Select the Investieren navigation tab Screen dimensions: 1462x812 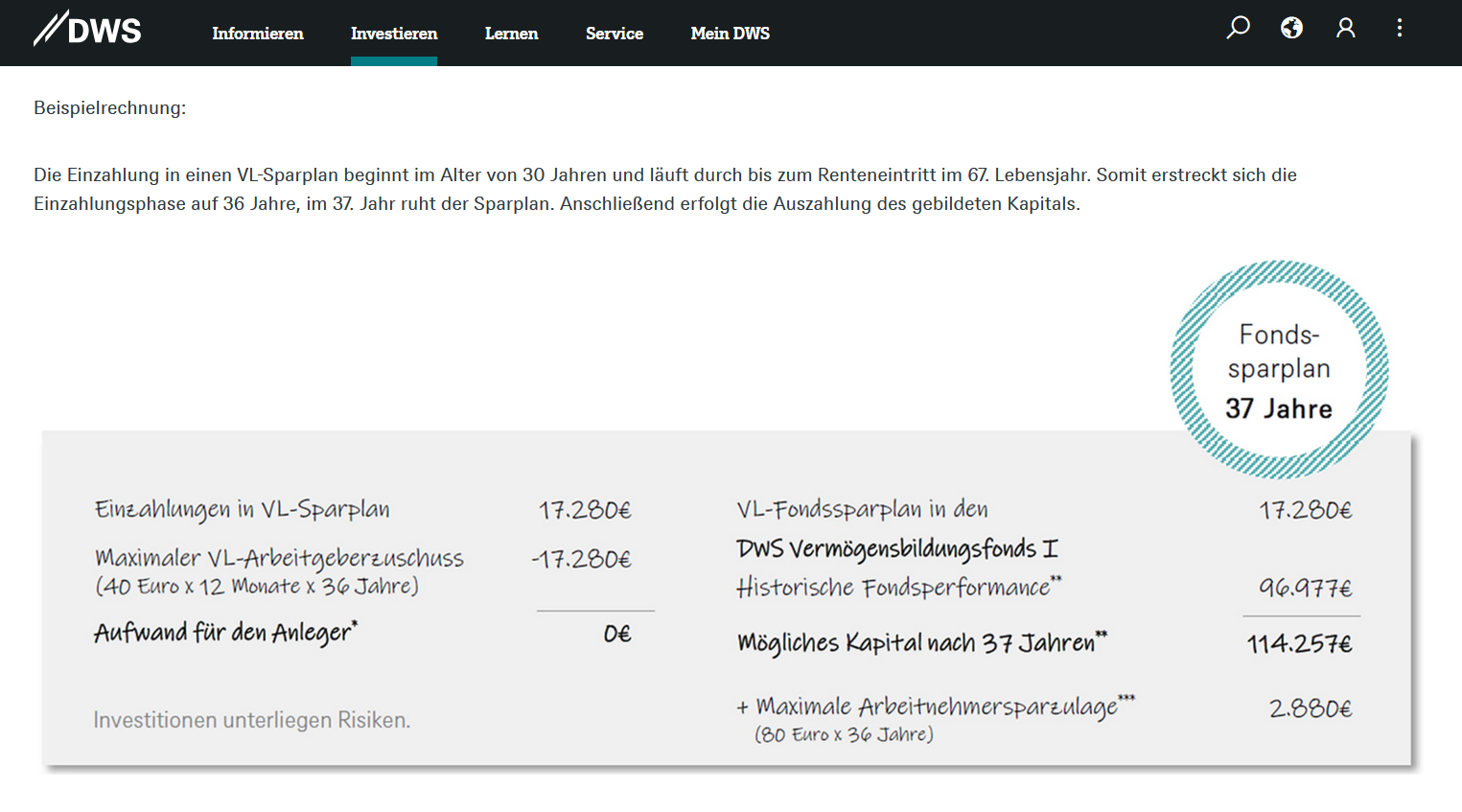tap(393, 34)
